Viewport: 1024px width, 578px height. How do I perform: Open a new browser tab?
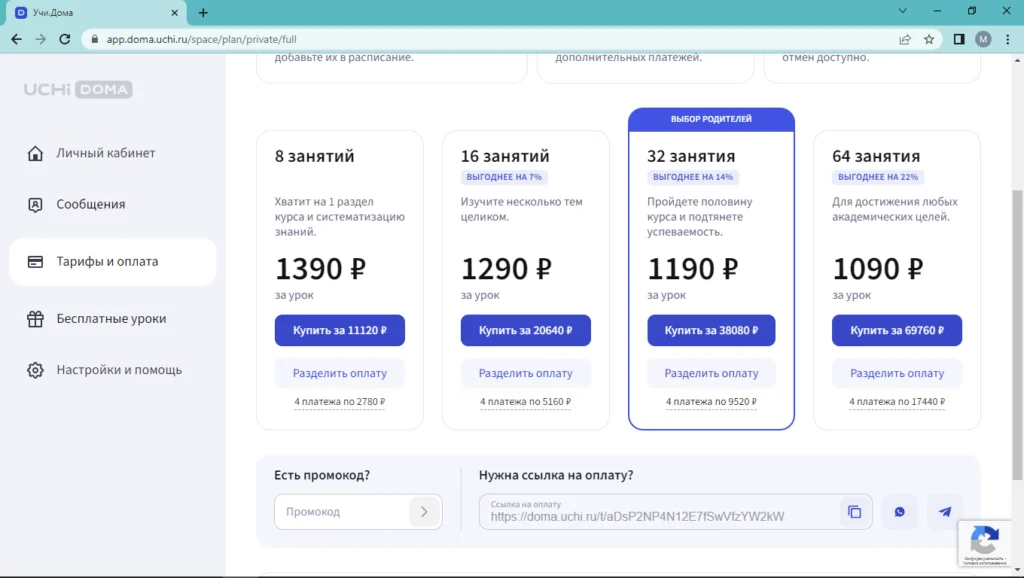(203, 13)
